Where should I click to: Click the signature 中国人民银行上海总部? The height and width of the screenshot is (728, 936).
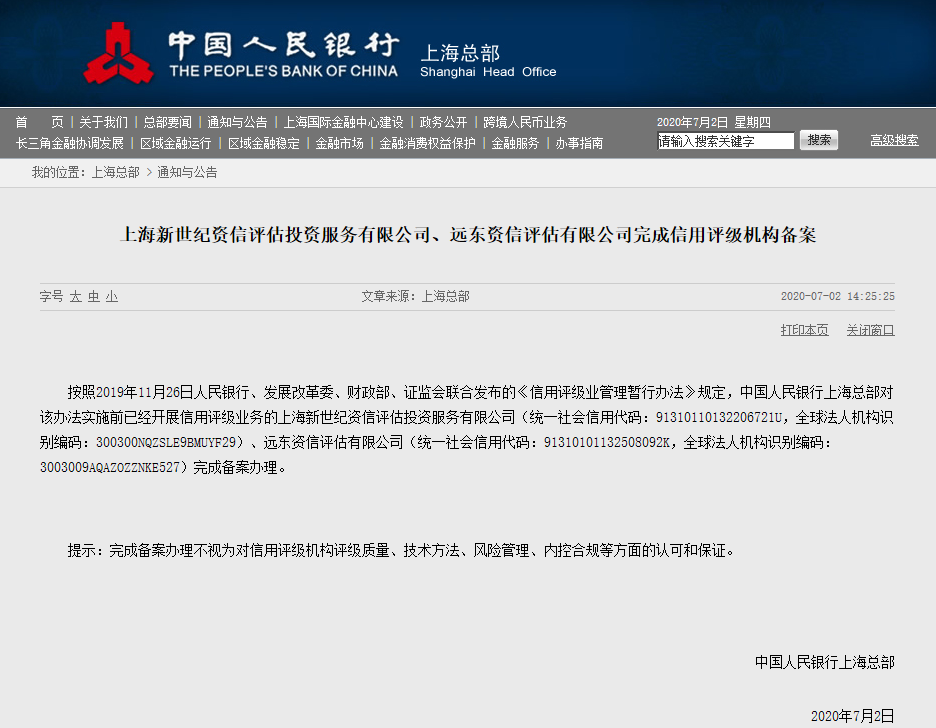pyautogui.click(x=824, y=662)
